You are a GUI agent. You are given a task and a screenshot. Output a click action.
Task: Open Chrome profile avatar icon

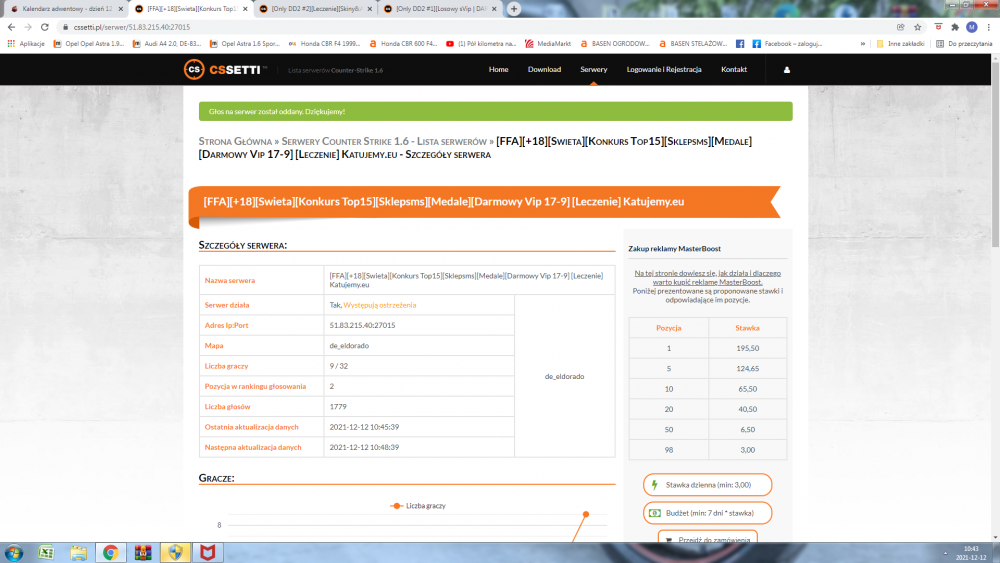click(971, 27)
